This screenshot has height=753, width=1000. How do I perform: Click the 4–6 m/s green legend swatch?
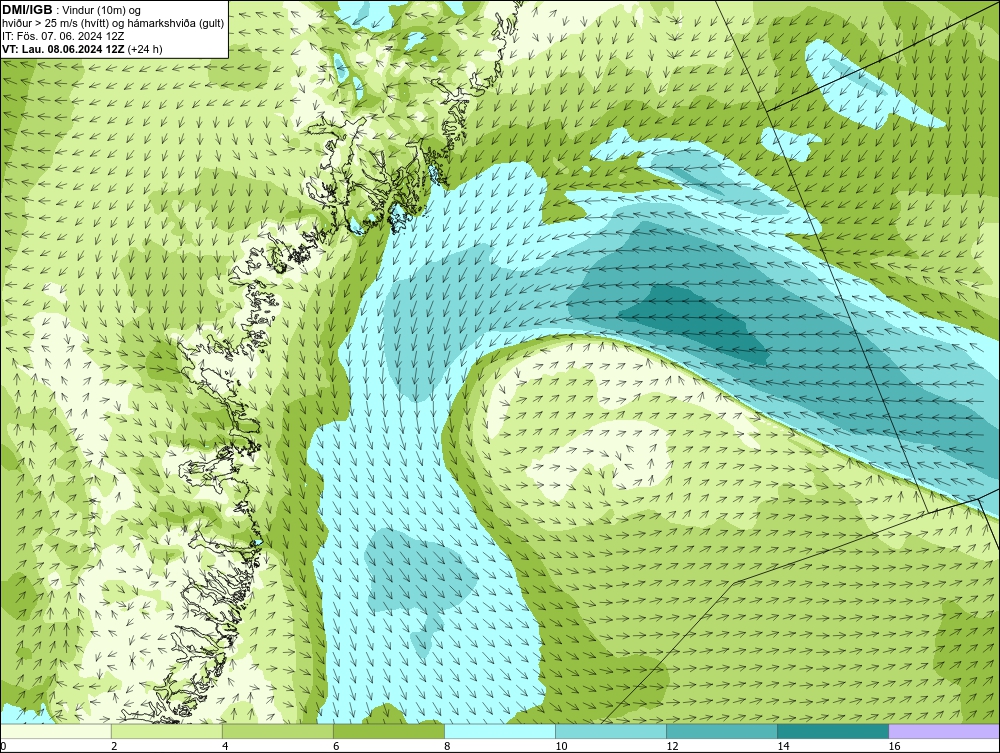[277, 731]
